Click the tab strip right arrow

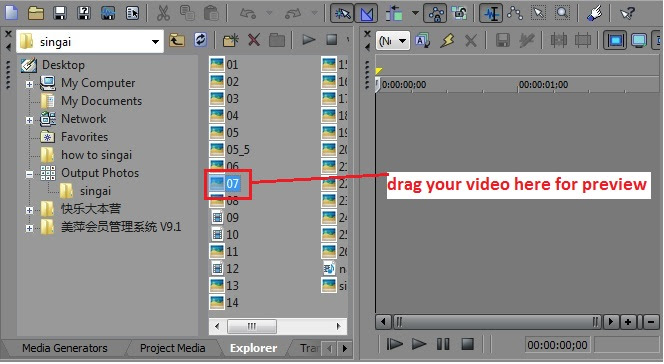click(x=345, y=348)
